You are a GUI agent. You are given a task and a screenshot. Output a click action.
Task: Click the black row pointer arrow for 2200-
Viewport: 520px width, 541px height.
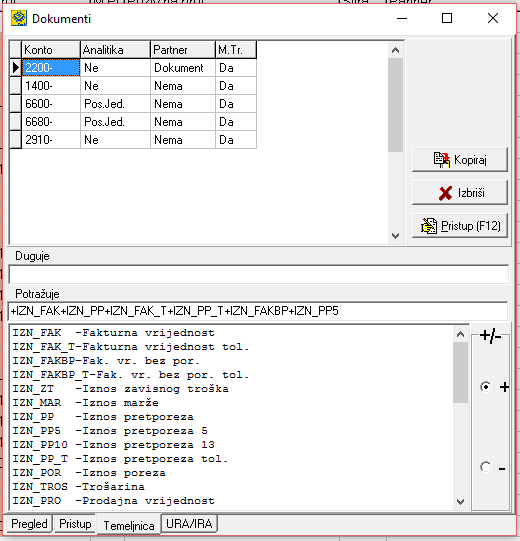click(15, 68)
